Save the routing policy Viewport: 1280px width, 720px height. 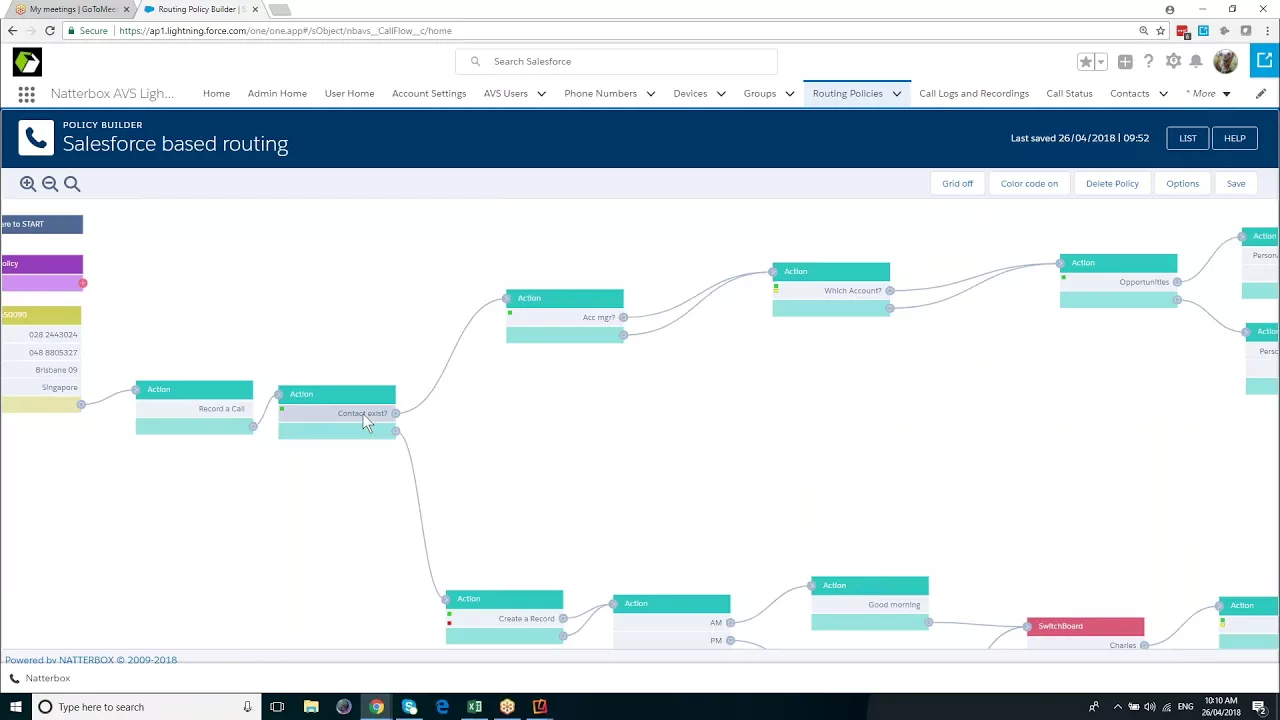(x=1236, y=184)
